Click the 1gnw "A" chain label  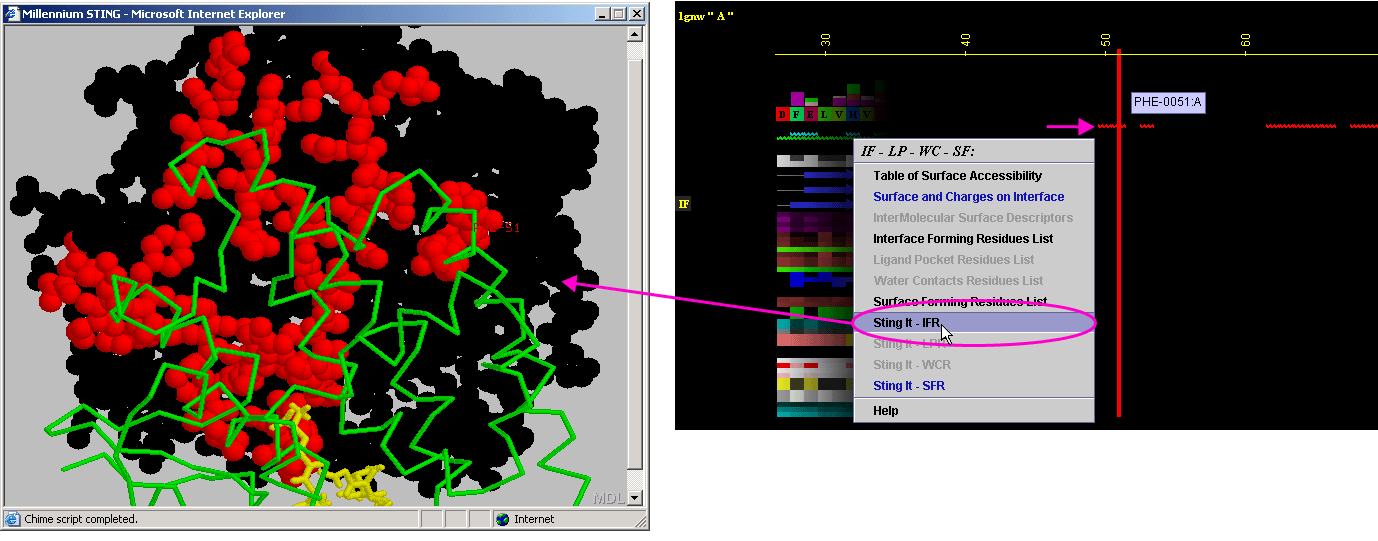(x=705, y=16)
